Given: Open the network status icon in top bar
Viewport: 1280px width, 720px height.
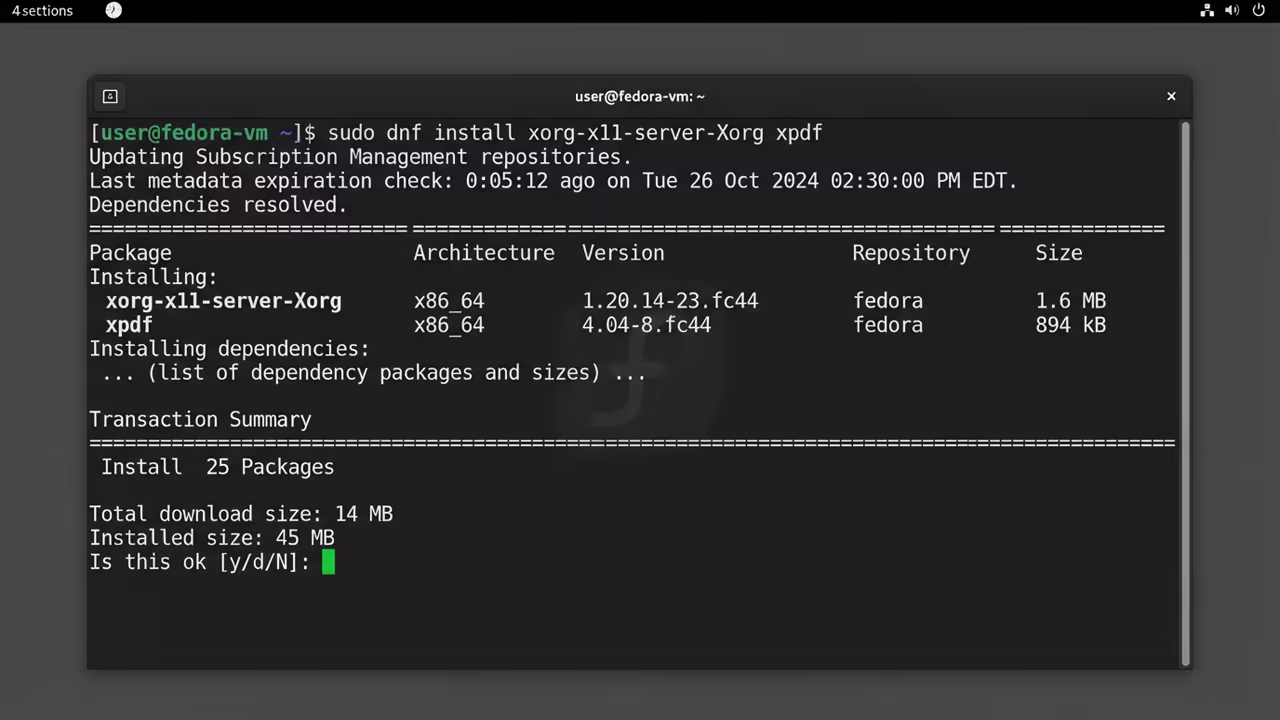Looking at the screenshot, I should (1207, 10).
